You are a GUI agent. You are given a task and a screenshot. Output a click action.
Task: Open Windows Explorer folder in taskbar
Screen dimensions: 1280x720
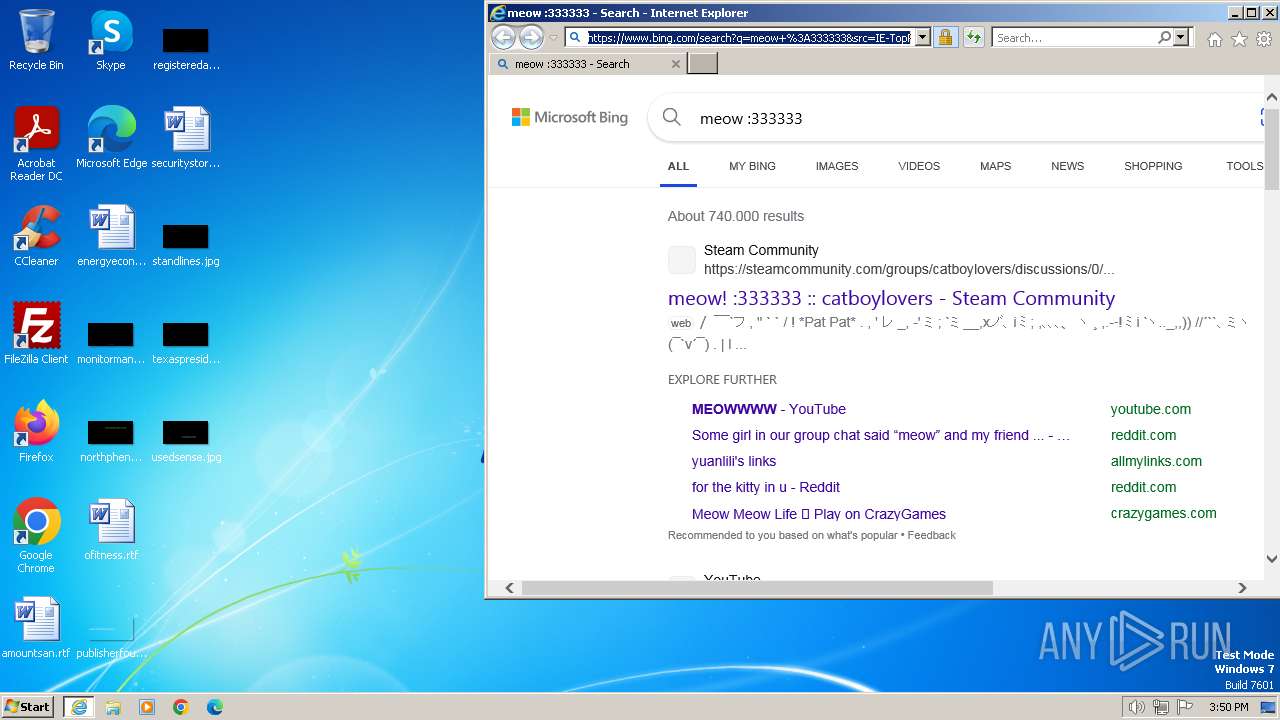(113, 706)
